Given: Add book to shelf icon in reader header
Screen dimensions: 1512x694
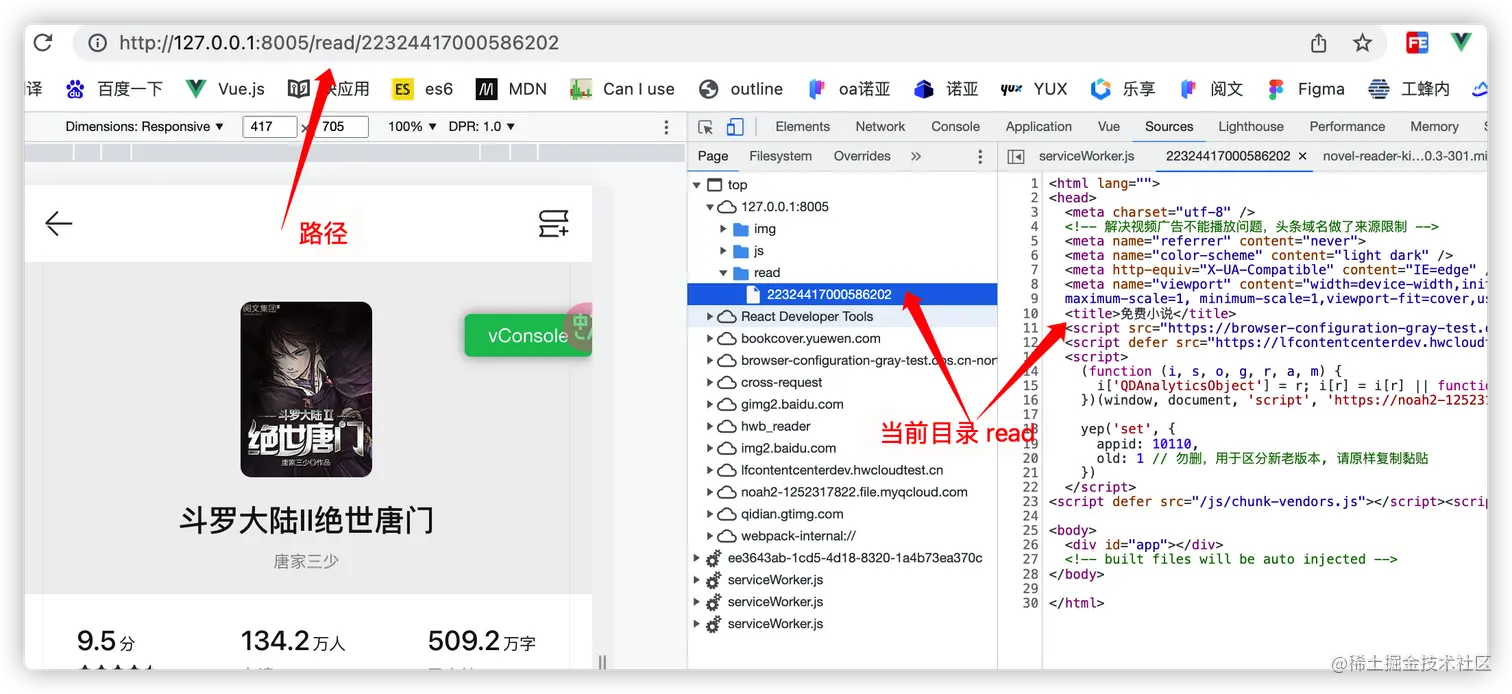Looking at the screenshot, I should click(x=554, y=223).
